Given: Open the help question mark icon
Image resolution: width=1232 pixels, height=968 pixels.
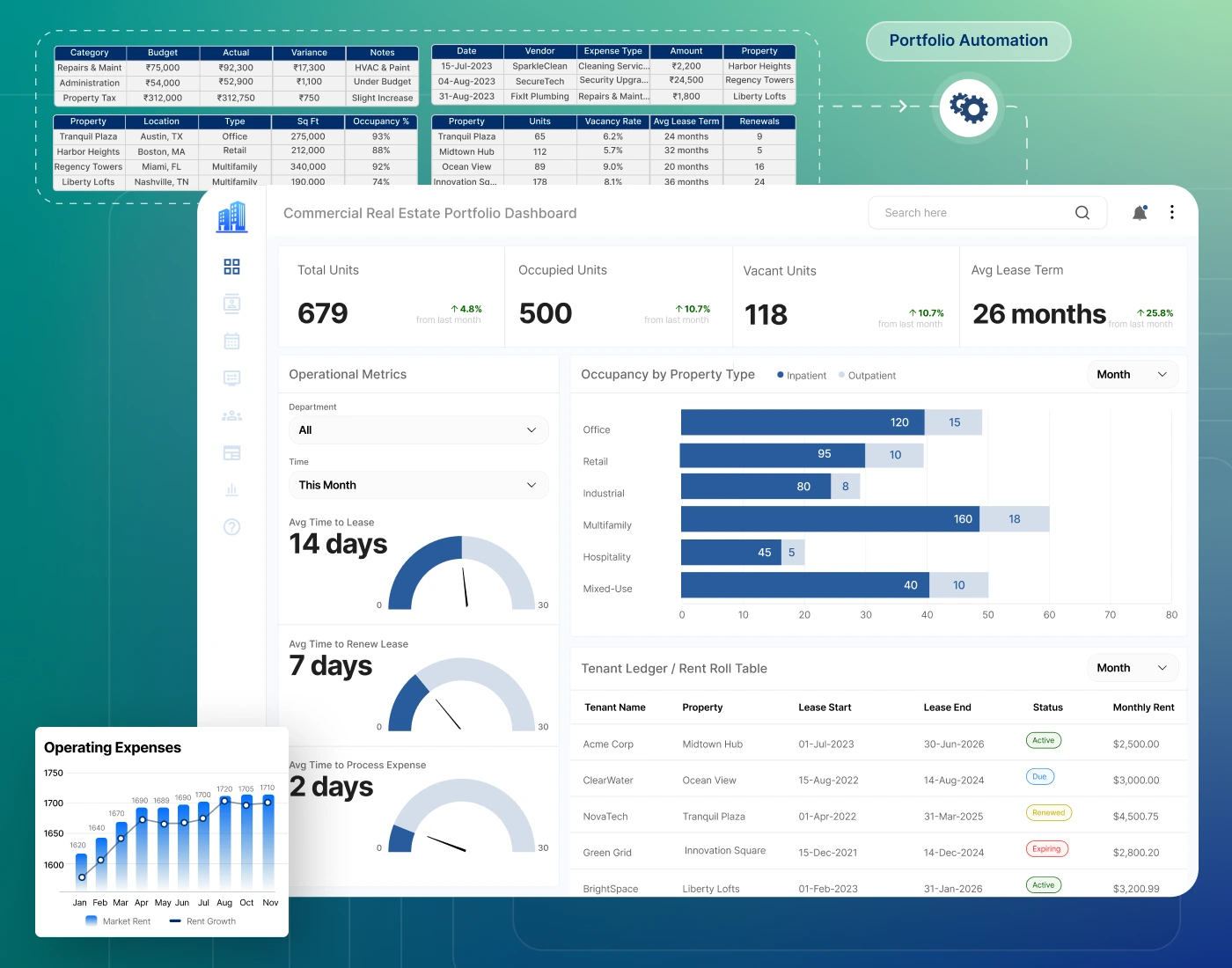Looking at the screenshot, I should click(x=232, y=527).
